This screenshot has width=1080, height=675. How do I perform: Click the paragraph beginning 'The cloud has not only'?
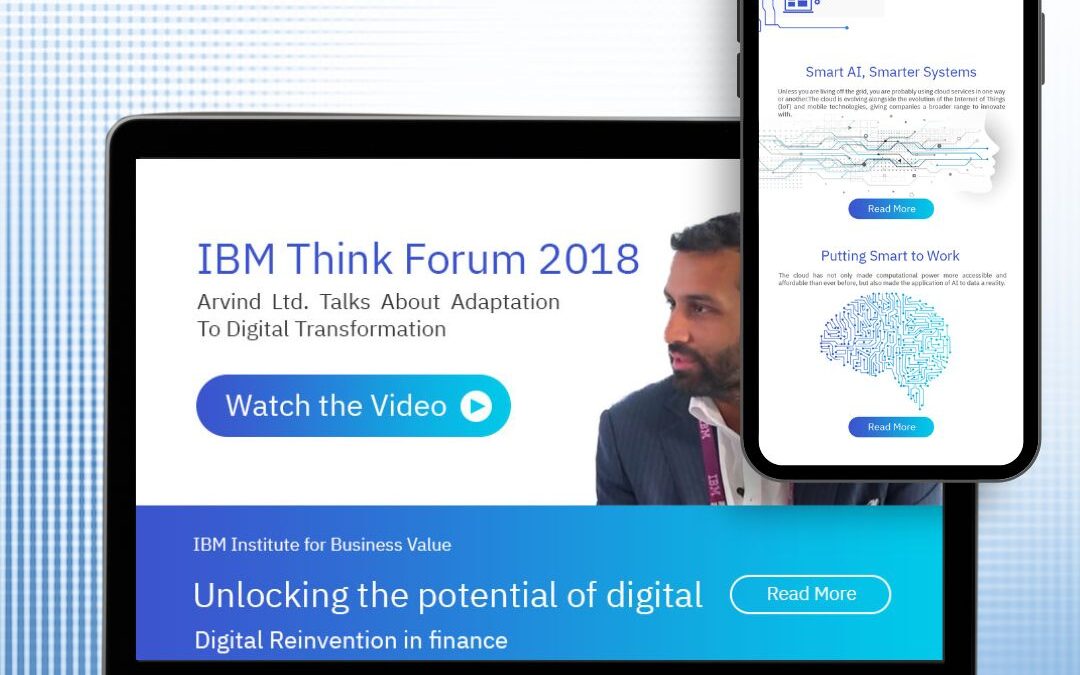pos(892,279)
